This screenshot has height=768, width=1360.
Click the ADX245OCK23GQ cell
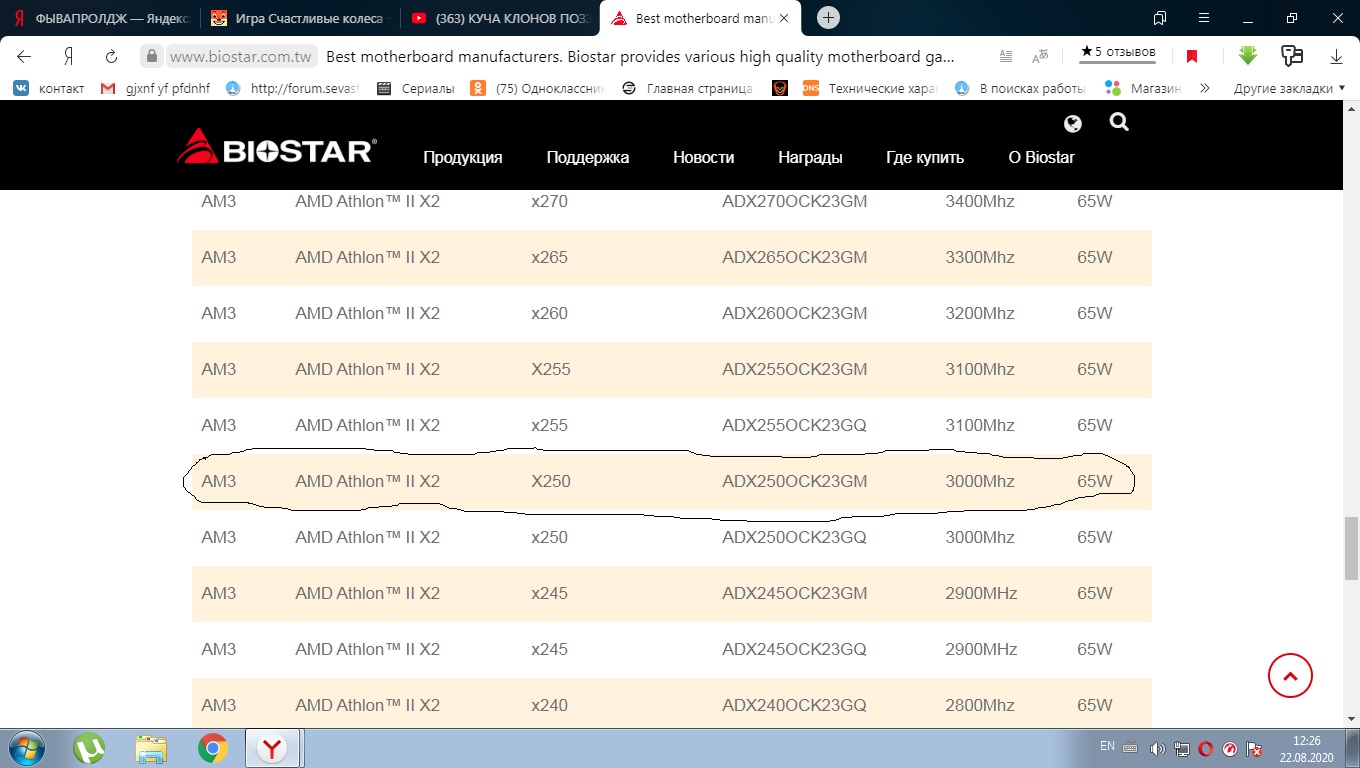pos(794,649)
